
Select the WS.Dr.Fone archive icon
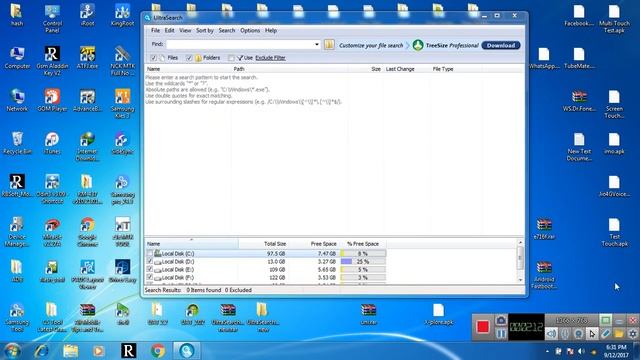[x=579, y=101]
